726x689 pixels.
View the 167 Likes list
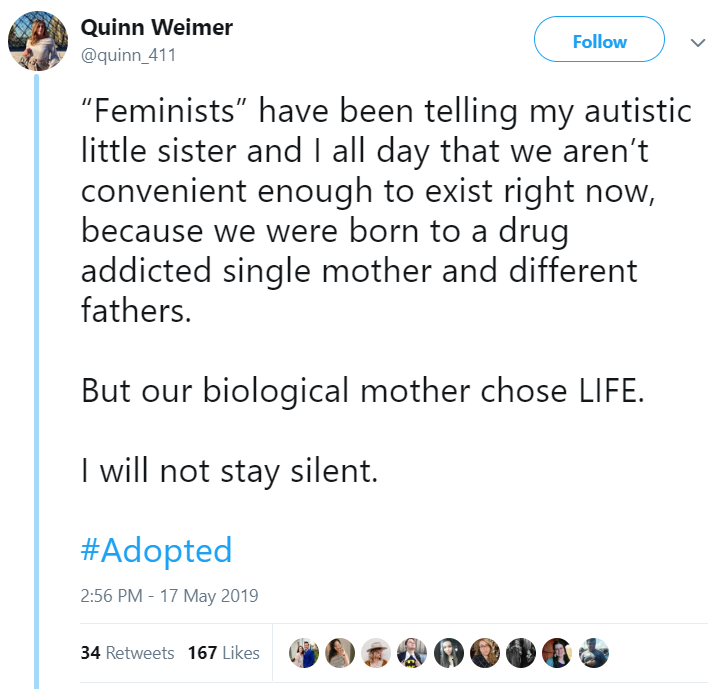click(223, 653)
